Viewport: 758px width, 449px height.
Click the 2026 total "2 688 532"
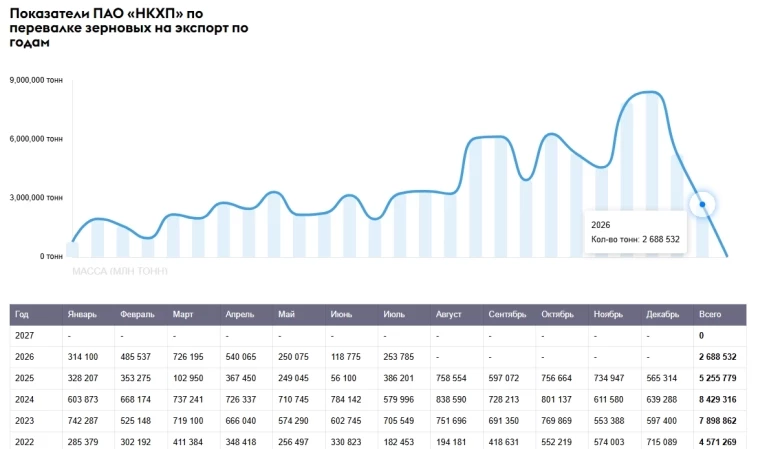(717, 357)
